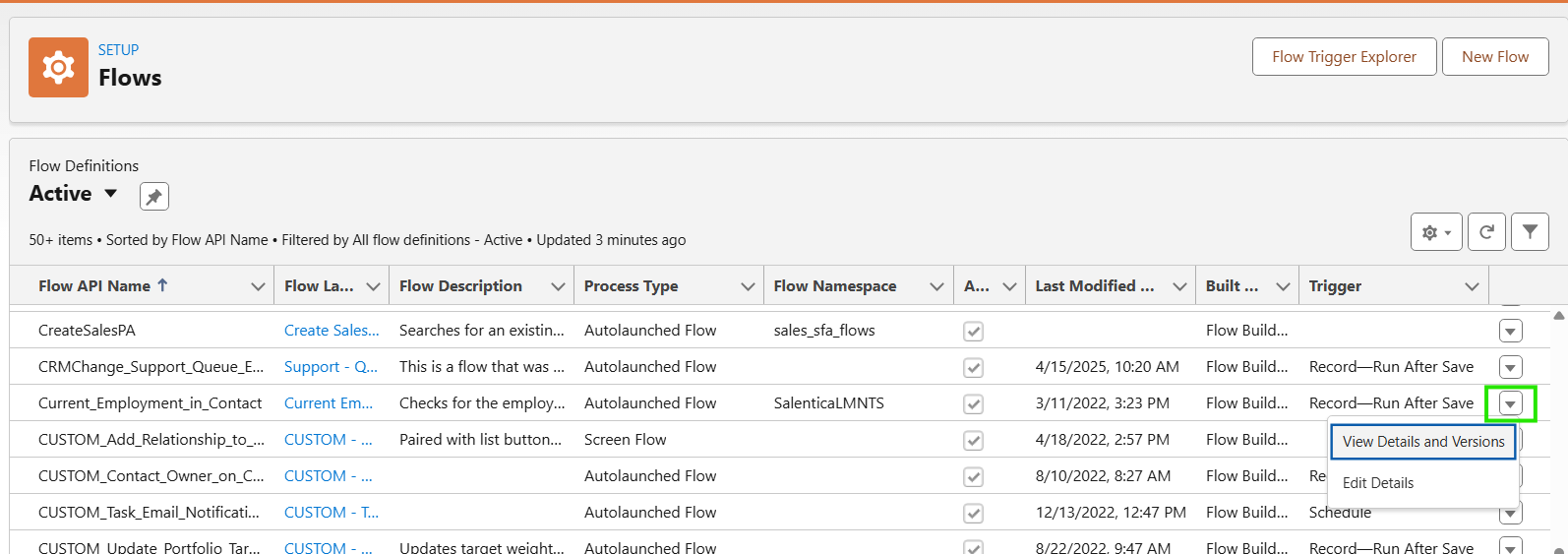Open Process Type column header dropdown
Image resolution: width=1568 pixels, height=554 pixels.
748,286
